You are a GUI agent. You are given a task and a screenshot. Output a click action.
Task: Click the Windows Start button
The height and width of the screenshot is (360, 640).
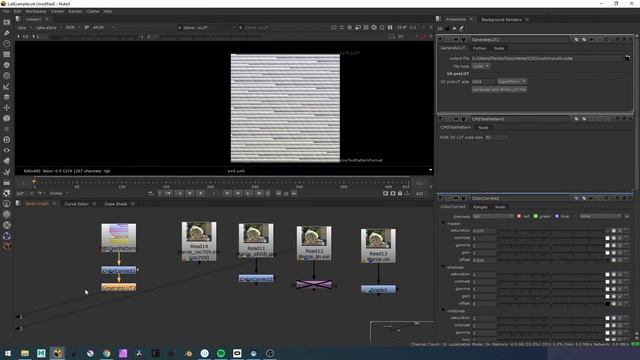coord(8,353)
